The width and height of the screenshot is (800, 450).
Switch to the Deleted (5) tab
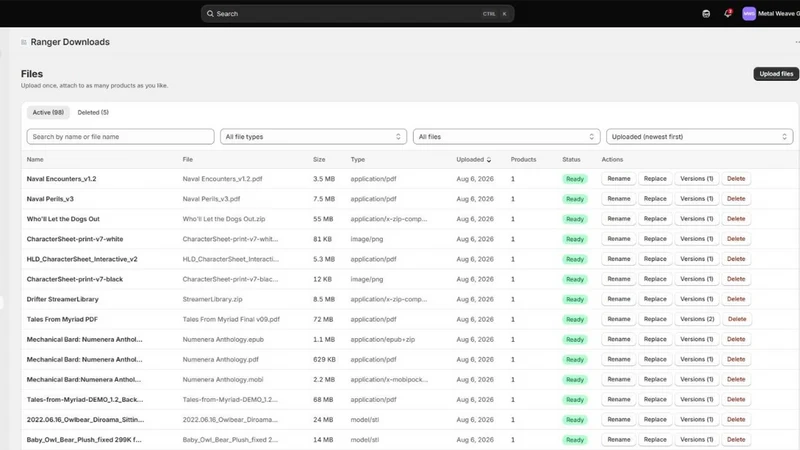(x=93, y=112)
